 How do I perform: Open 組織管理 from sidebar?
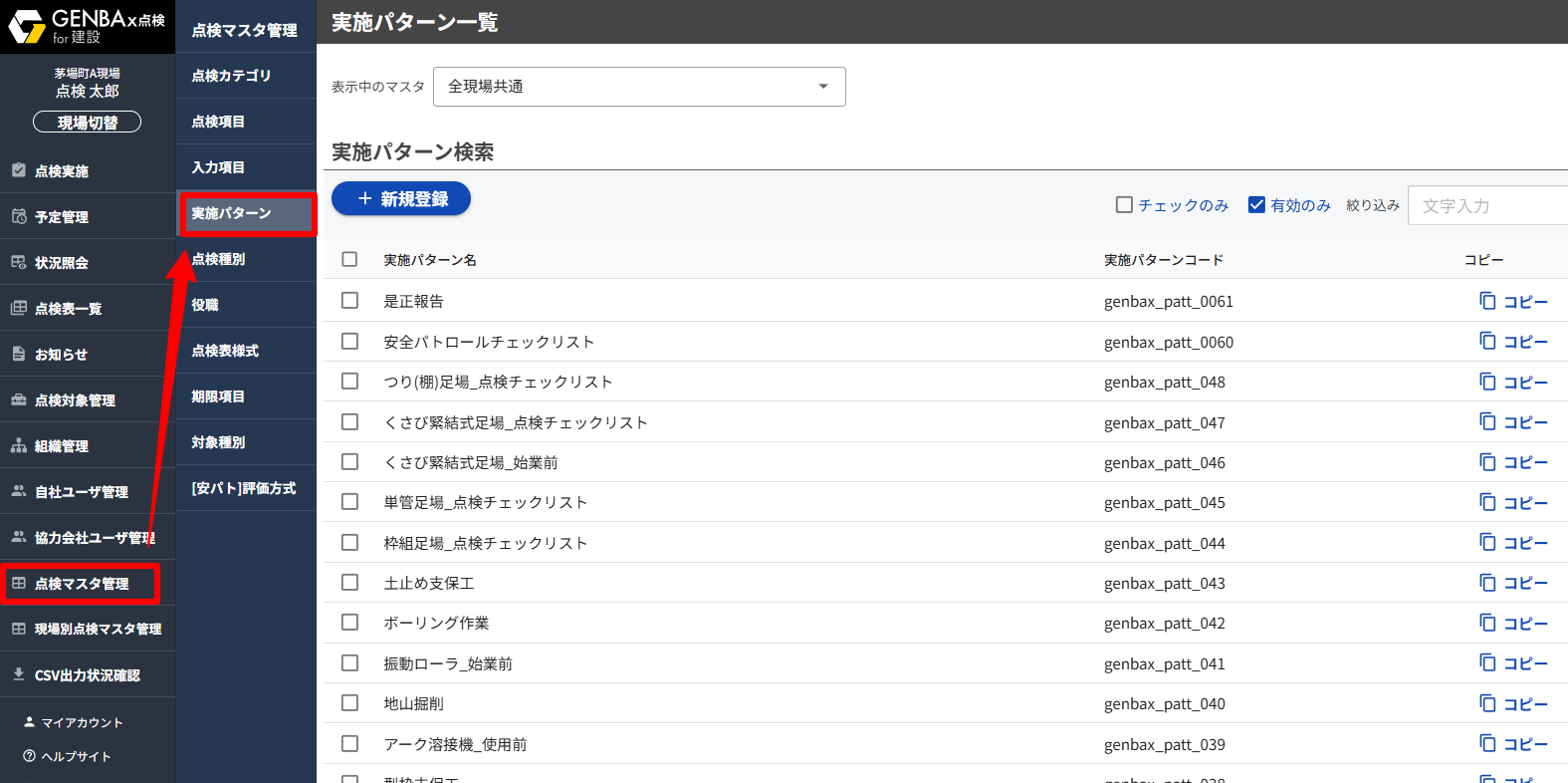coord(62,446)
